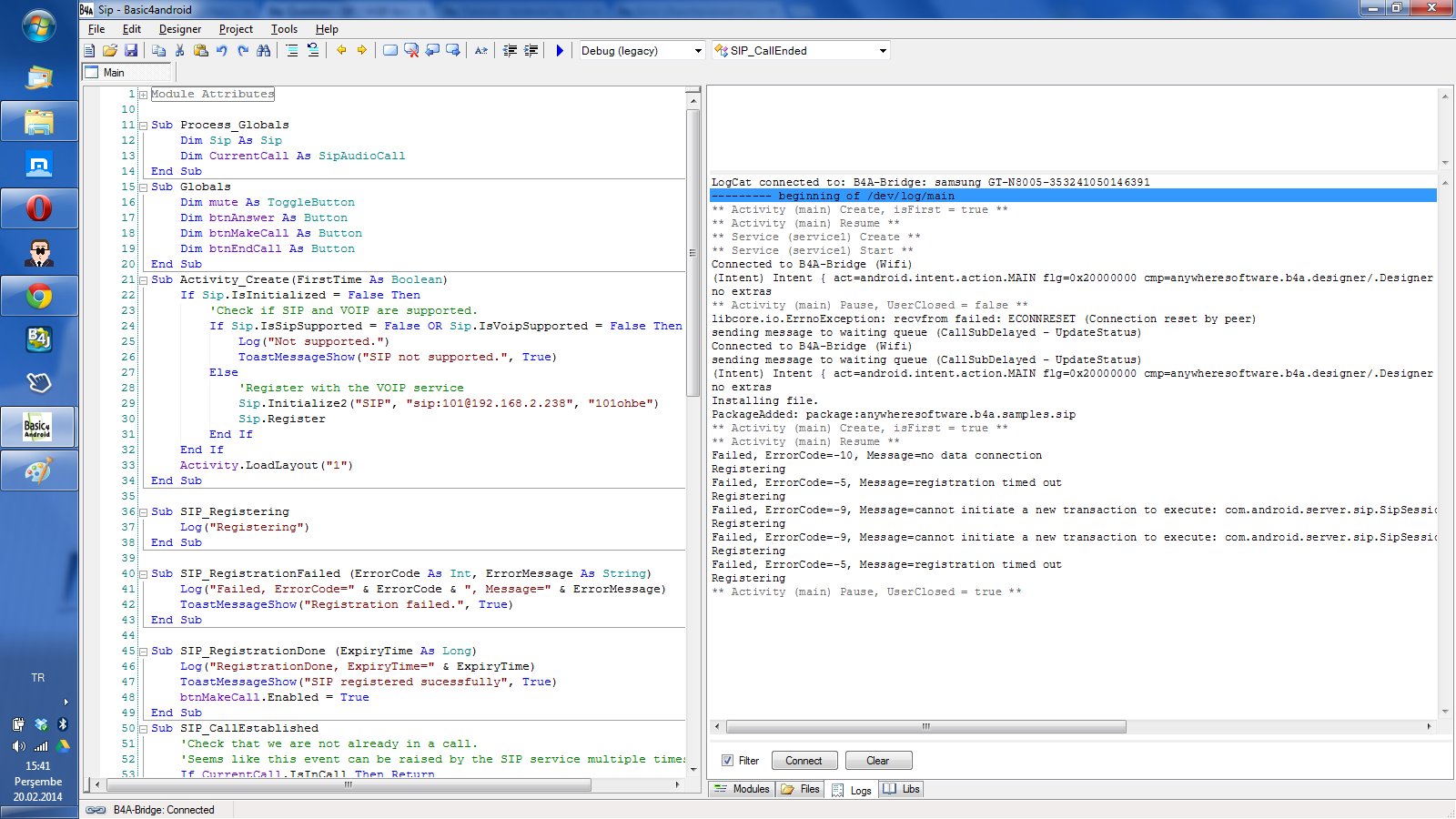1456x819 pixels.
Task: Click the Cut scissors icon
Action: pos(179,51)
